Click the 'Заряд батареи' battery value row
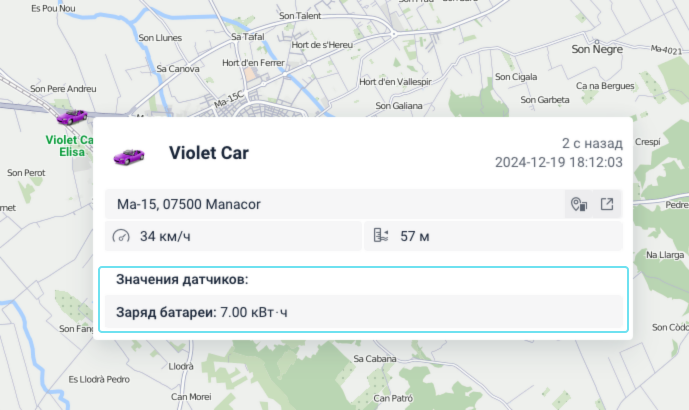The image size is (689, 410). tap(202, 312)
